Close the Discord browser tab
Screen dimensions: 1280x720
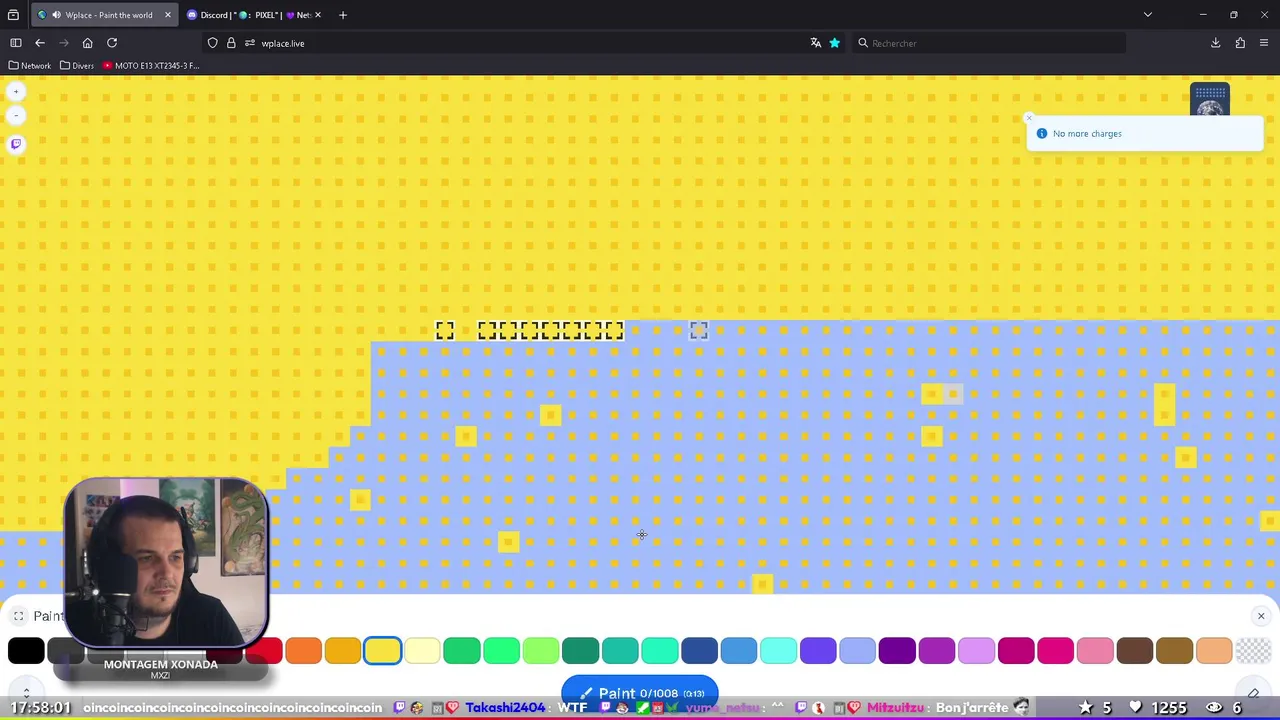(x=317, y=15)
